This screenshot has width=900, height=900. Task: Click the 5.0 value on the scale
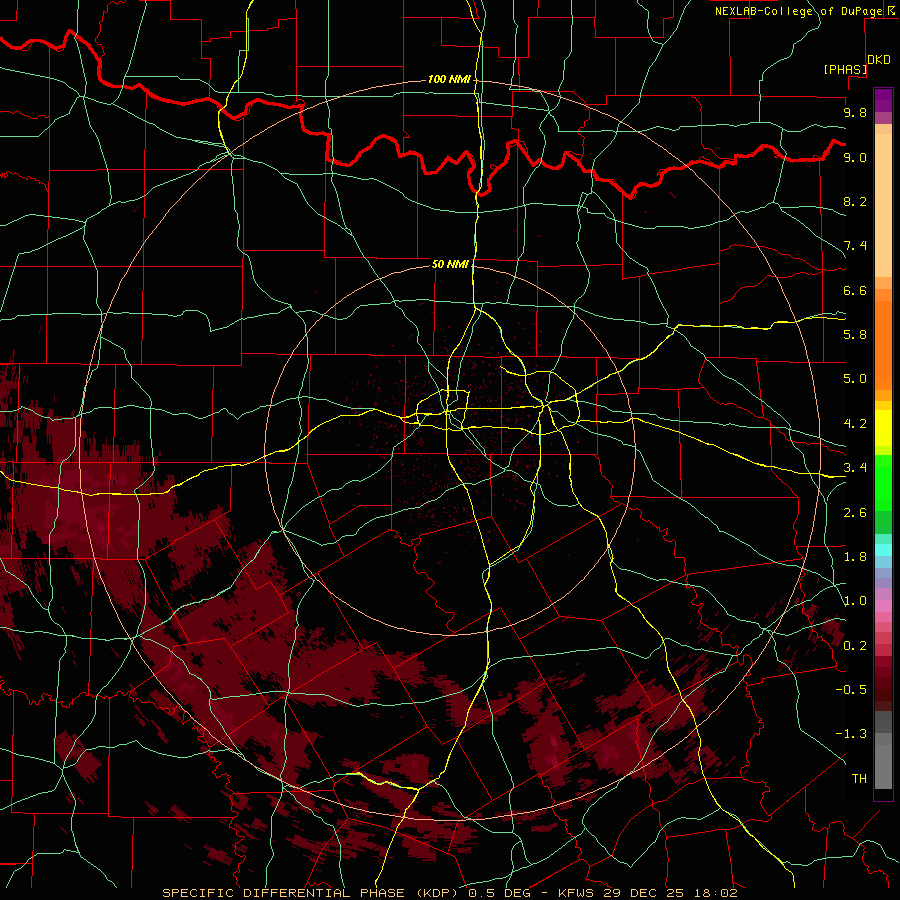coord(855,379)
